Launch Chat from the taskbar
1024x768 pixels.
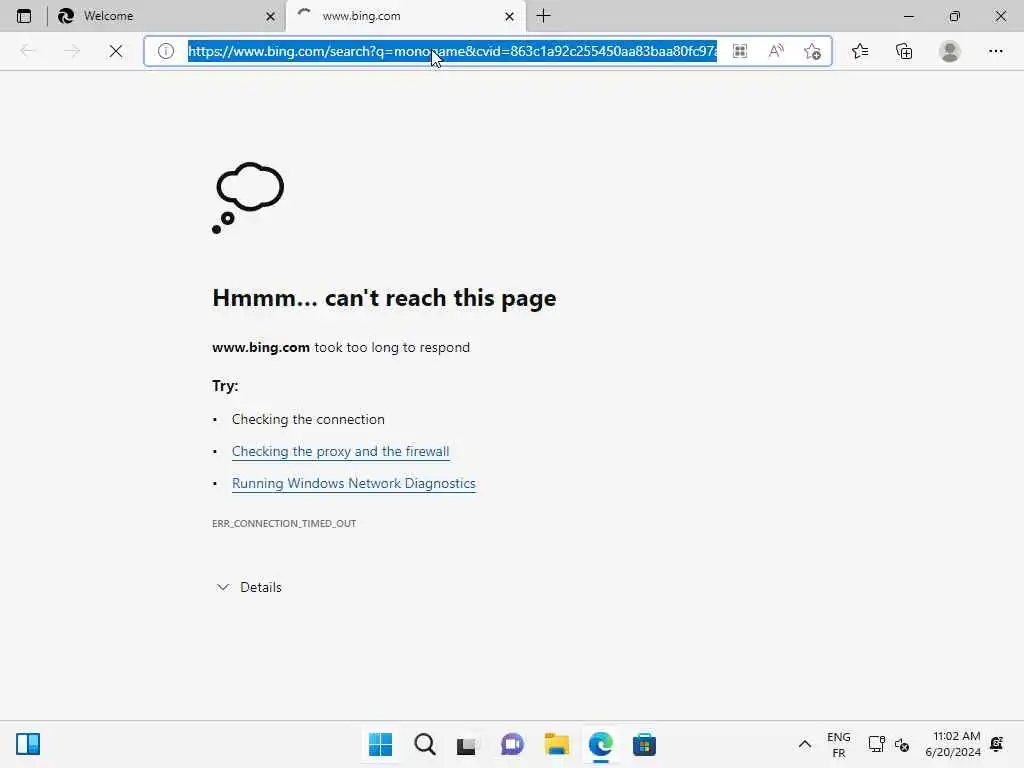coord(512,744)
